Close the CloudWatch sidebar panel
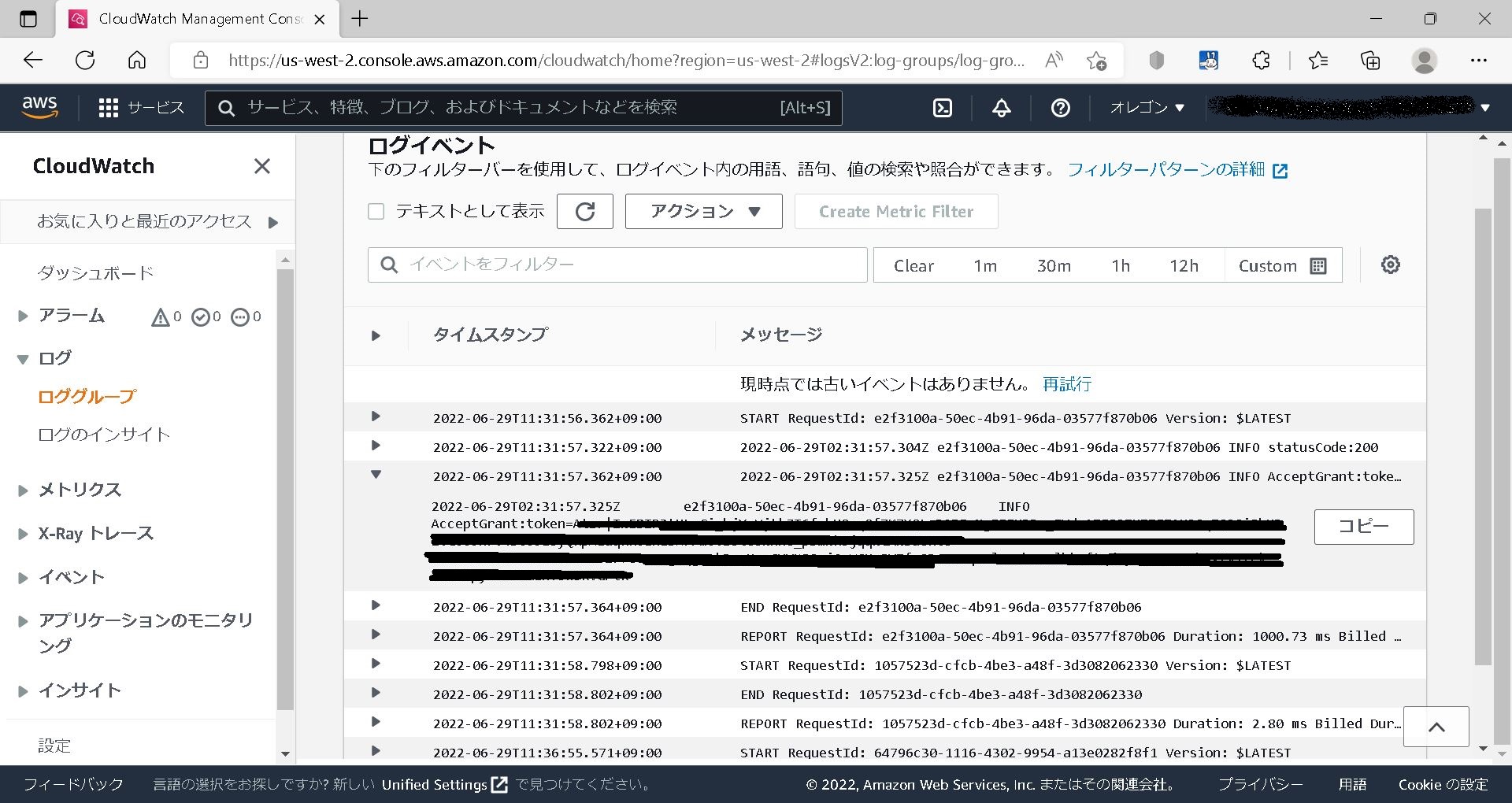 (262, 166)
